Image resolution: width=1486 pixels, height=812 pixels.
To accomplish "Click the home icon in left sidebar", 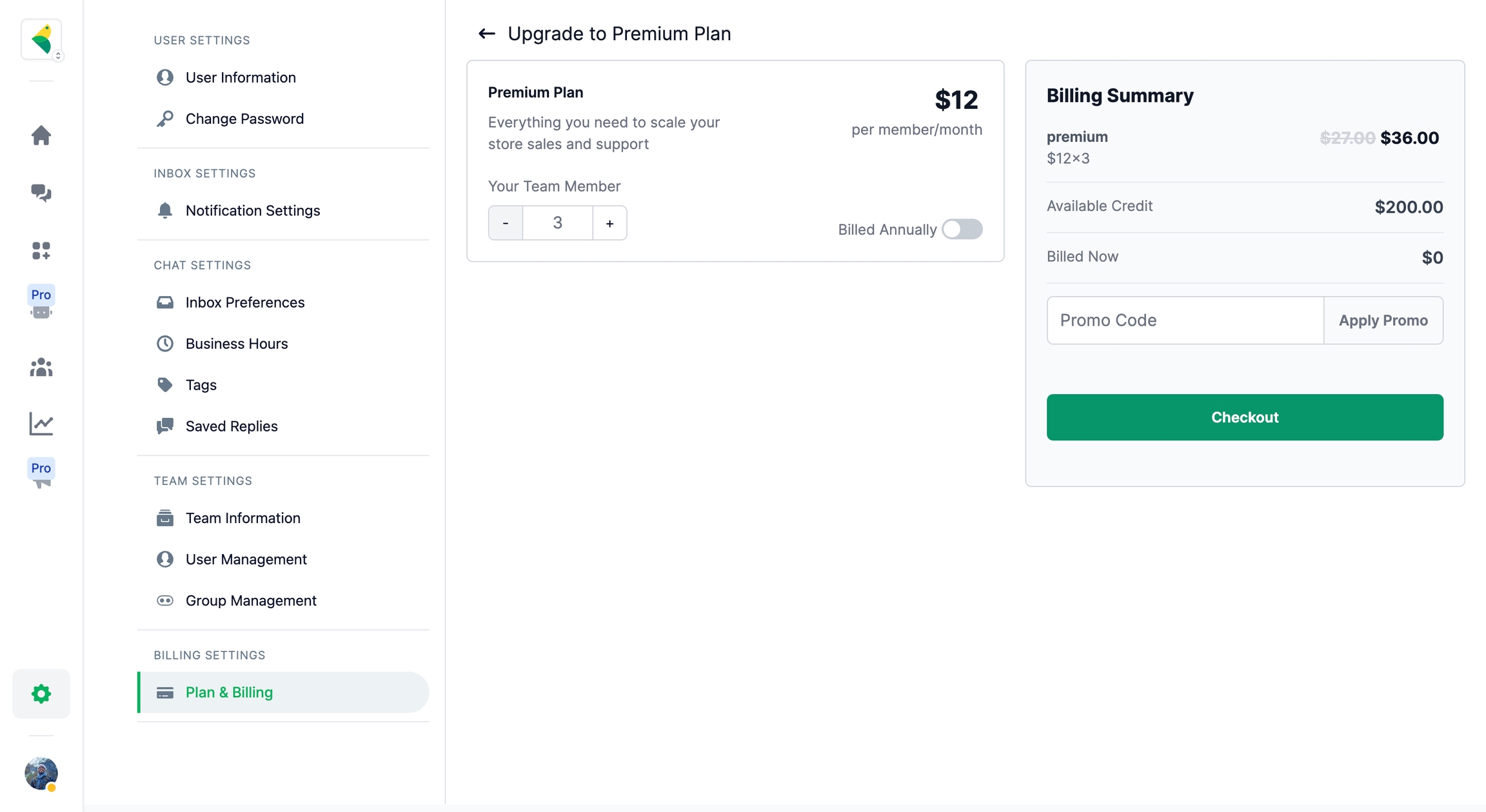I will pos(41,135).
